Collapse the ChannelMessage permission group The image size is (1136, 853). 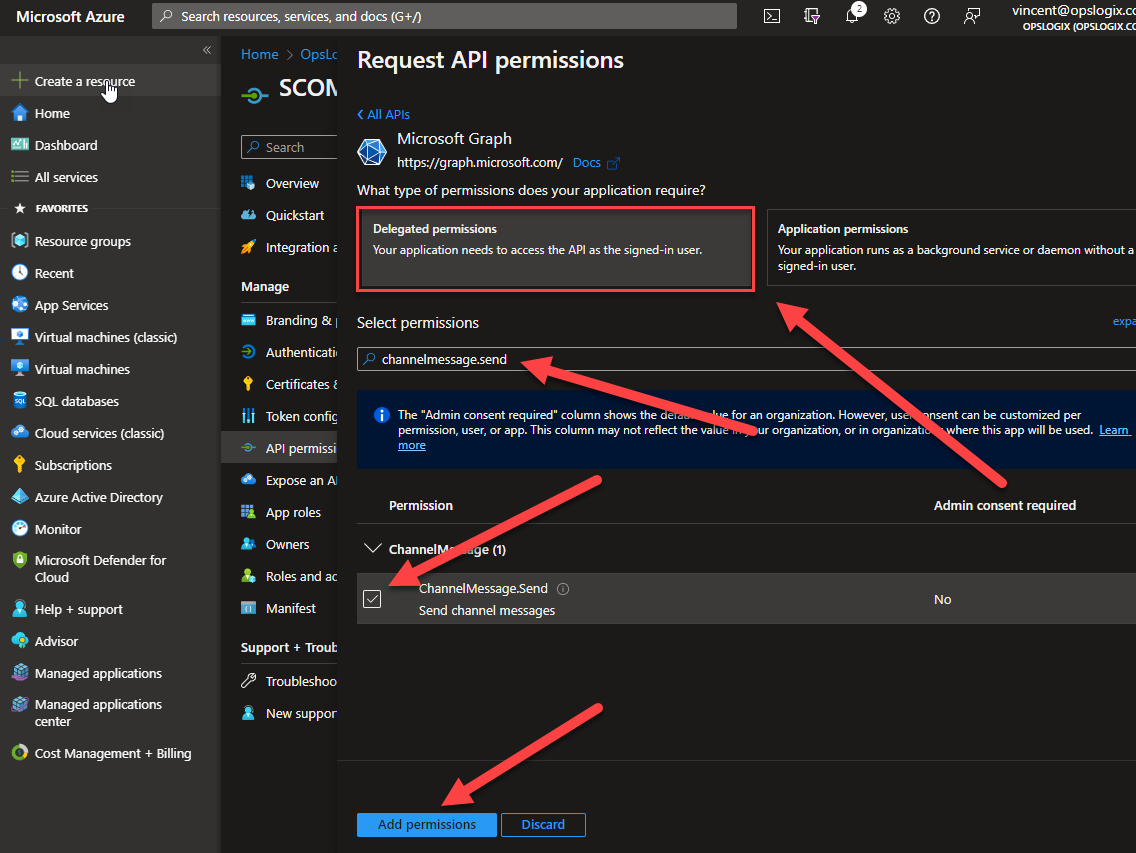click(373, 549)
